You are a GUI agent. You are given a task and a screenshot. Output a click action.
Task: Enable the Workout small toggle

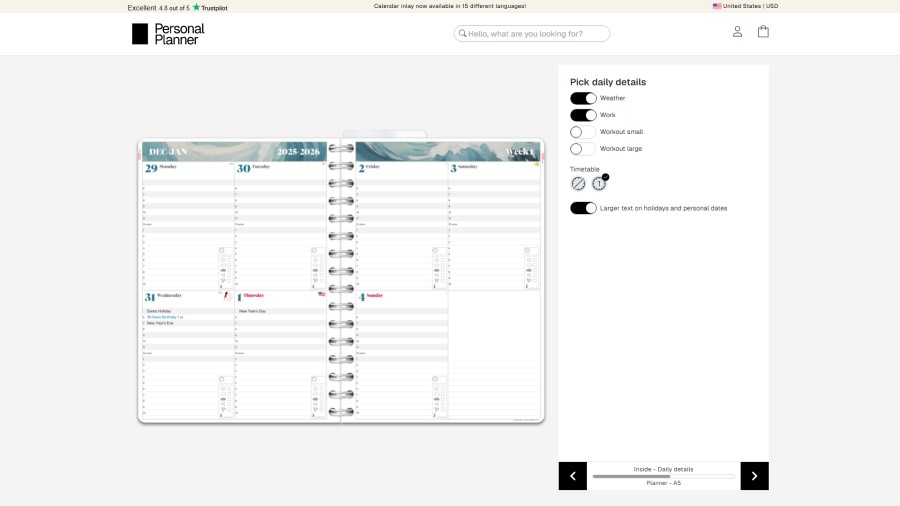pos(583,132)
